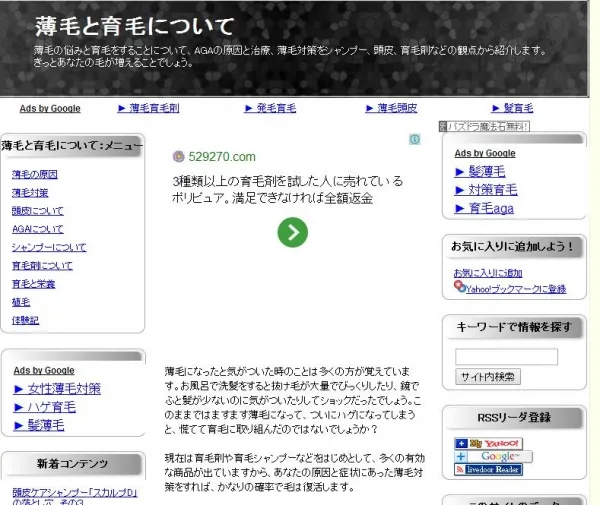Add feed via Google RSS badge
This screenshot has width=600, height=505.
[x=493, y=456]
